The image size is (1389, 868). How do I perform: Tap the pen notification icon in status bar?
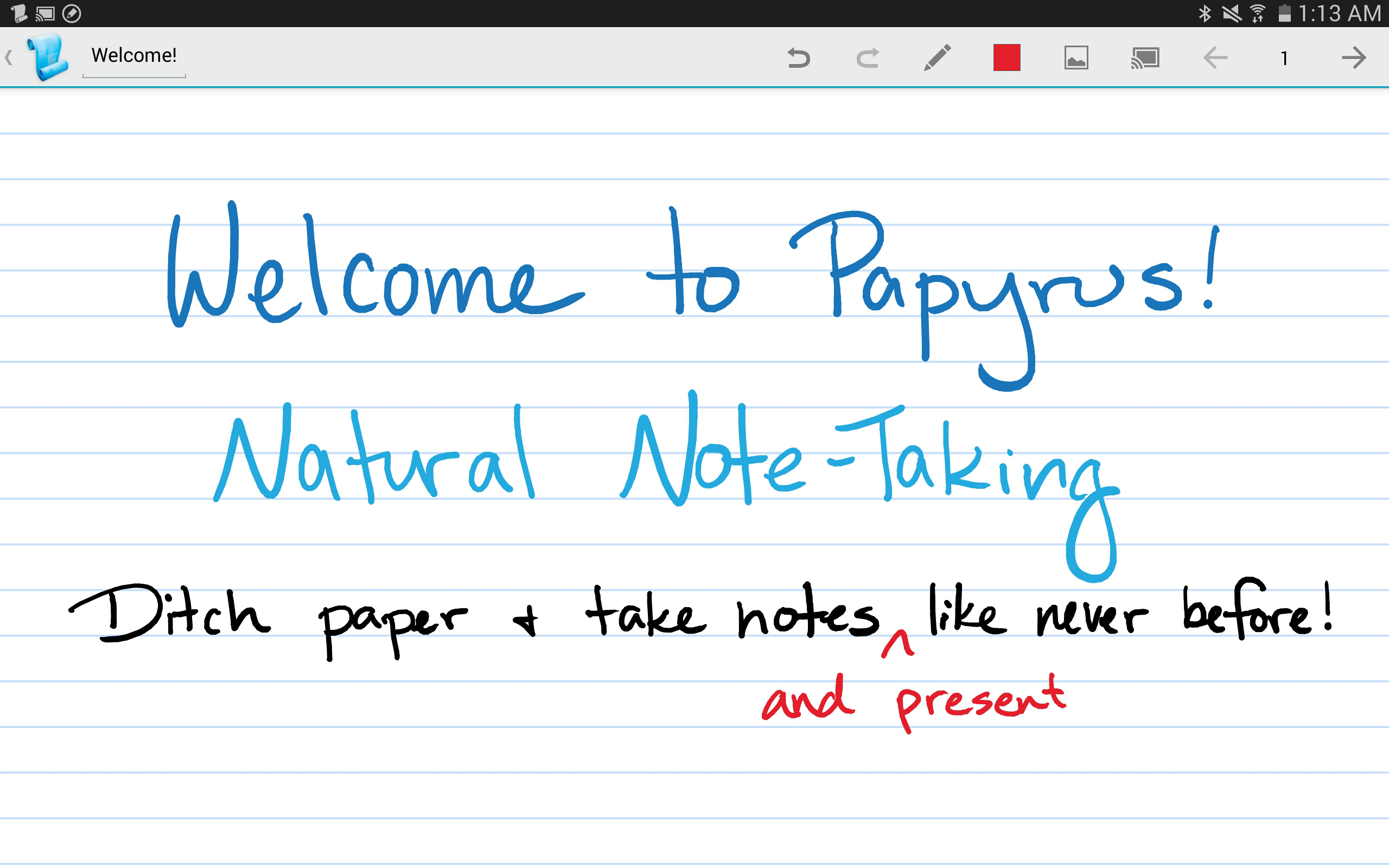72,13
